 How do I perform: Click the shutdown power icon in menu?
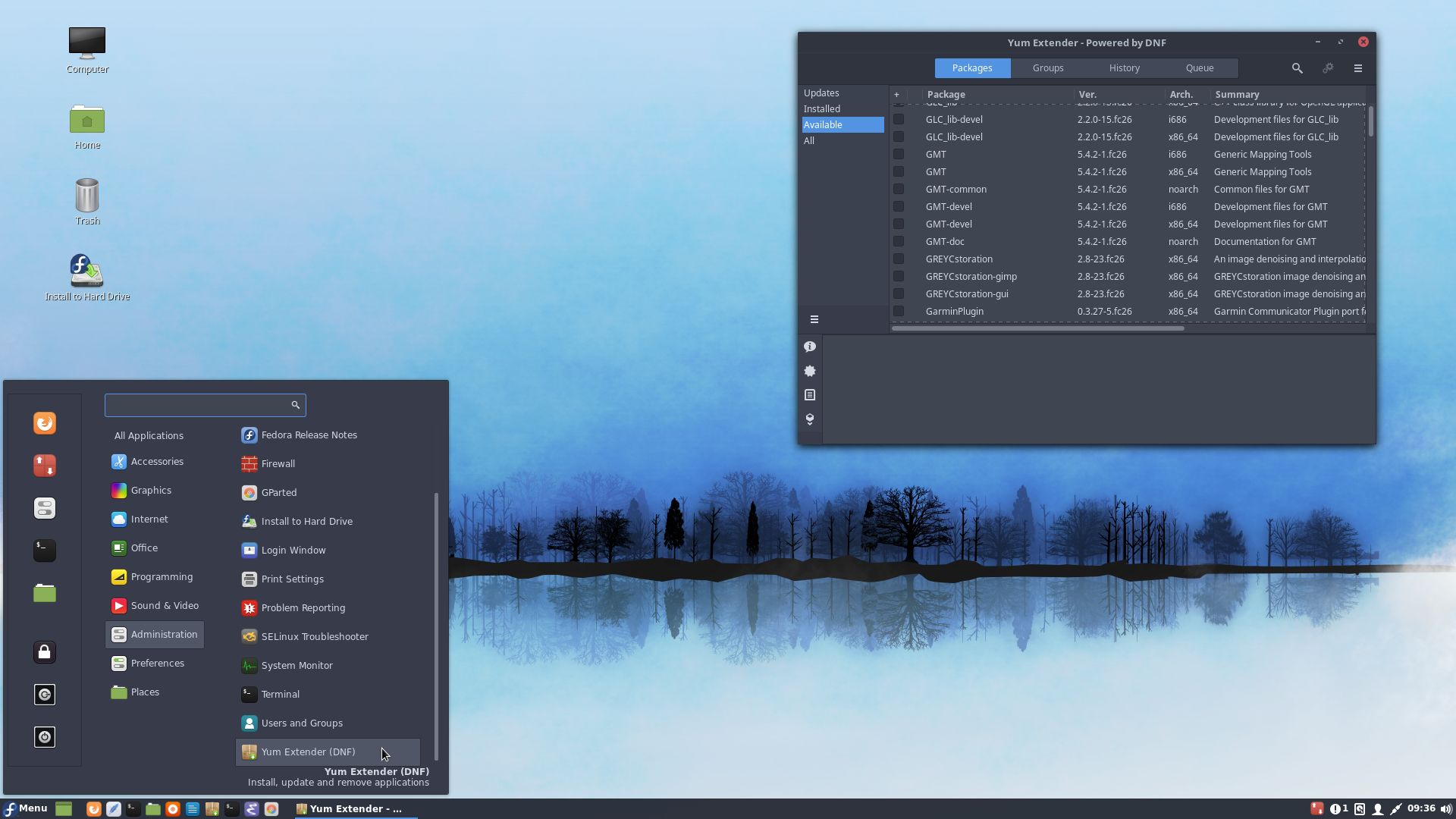45,737
